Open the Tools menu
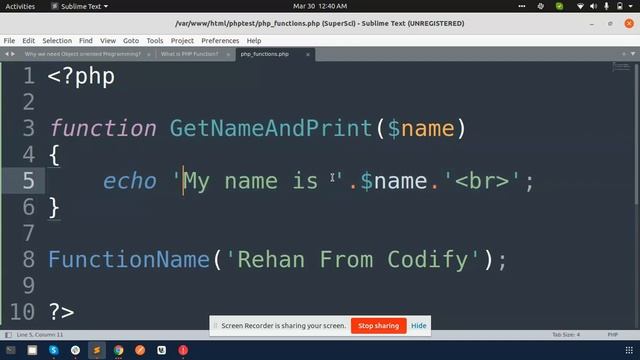 click(x=155, y=40)
